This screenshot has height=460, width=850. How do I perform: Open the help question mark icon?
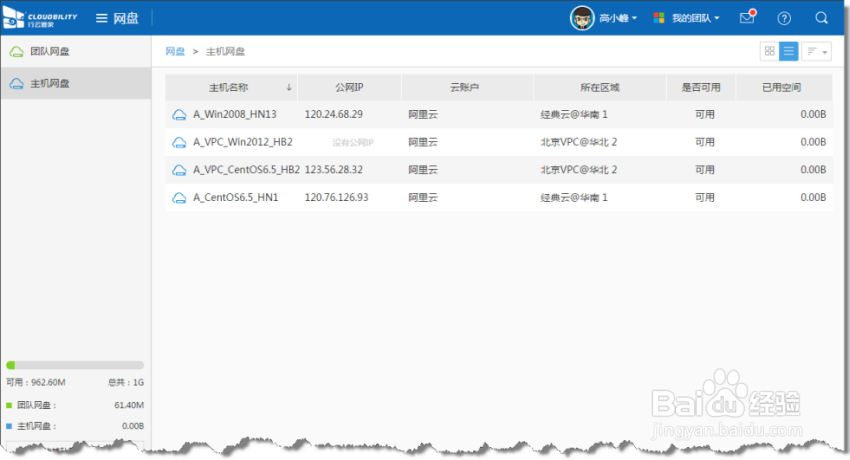click(x=784, y=18)
